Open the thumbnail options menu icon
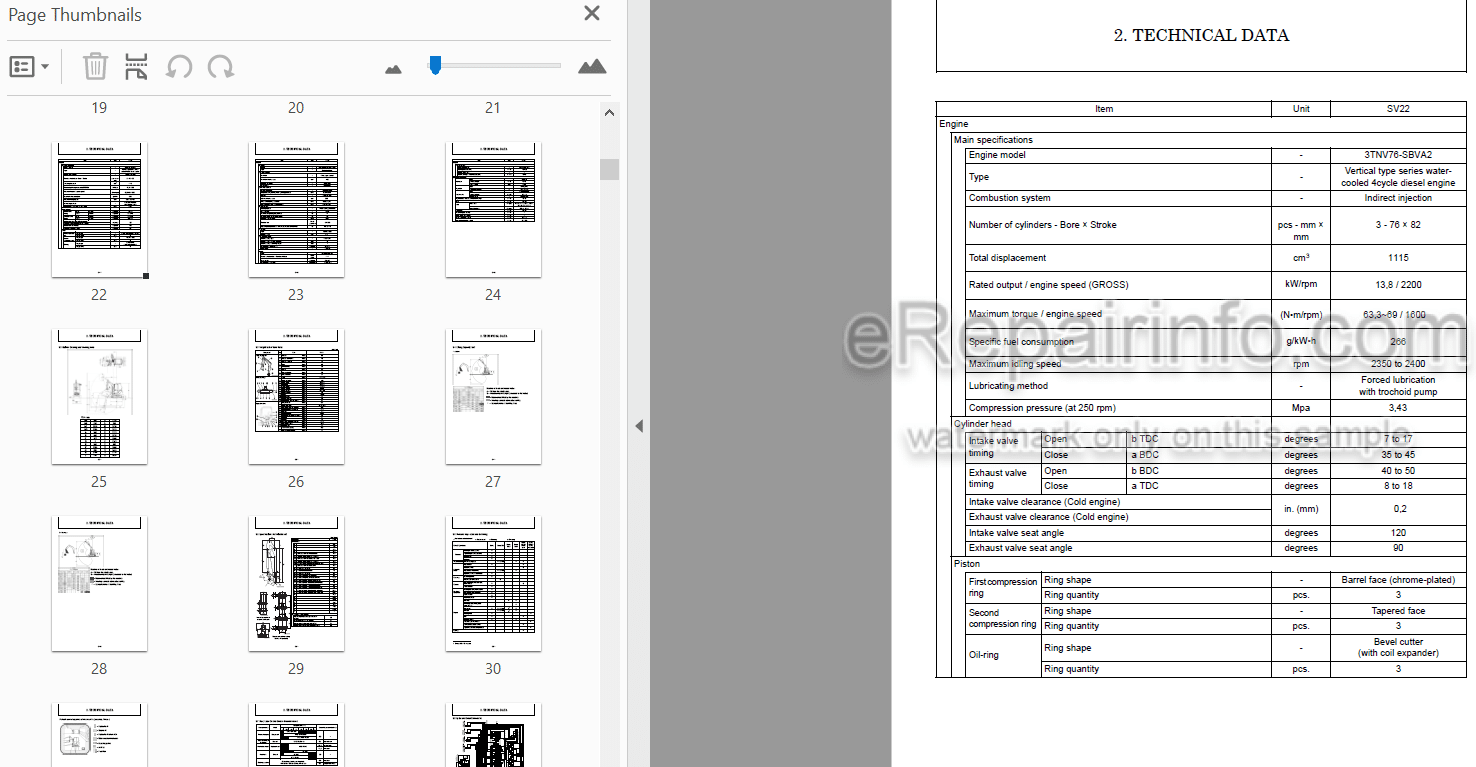Image resolution: width=1476 pixels, height=767 pixels. 29,67
